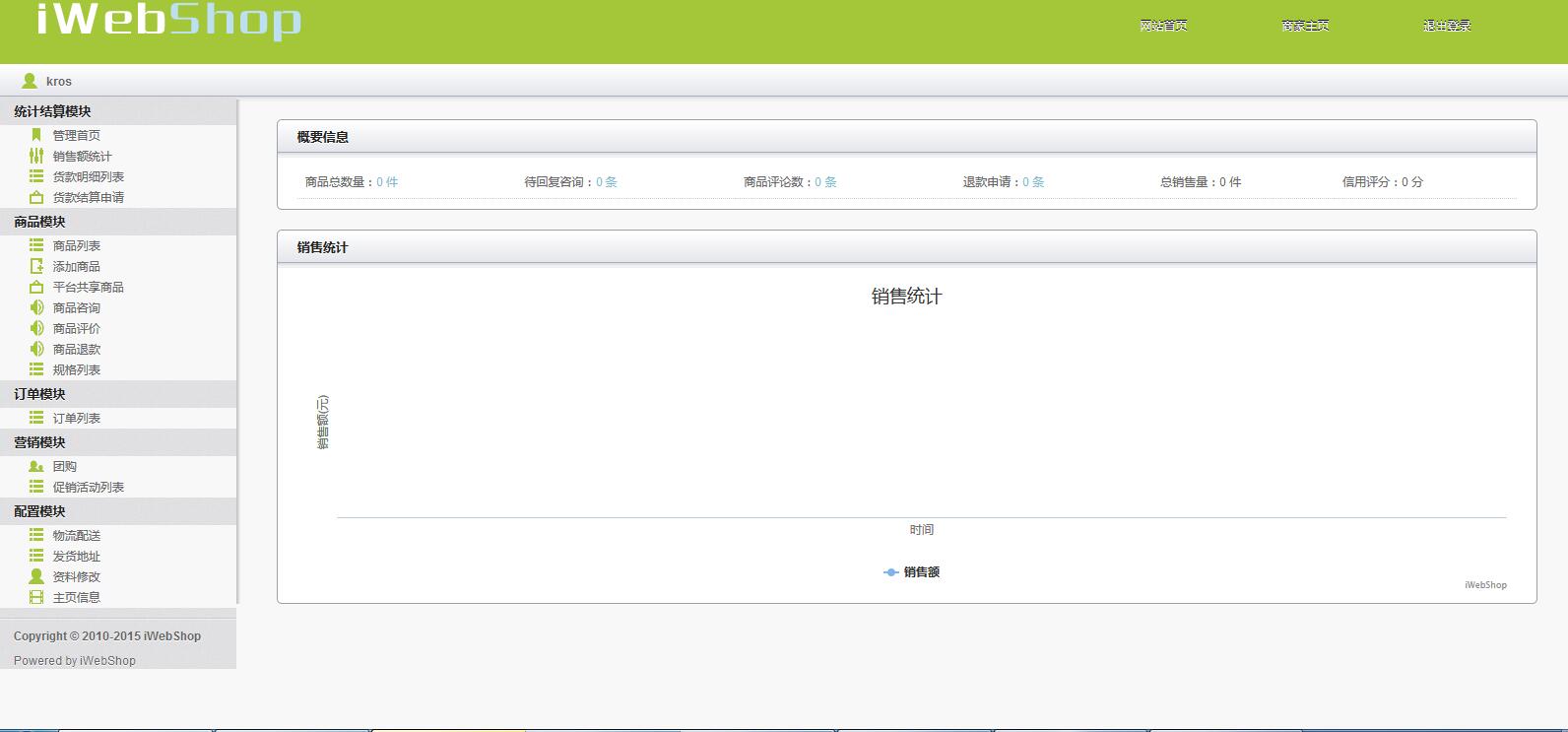
Task: Click the 销售统计 chart title
Action: 906,297
